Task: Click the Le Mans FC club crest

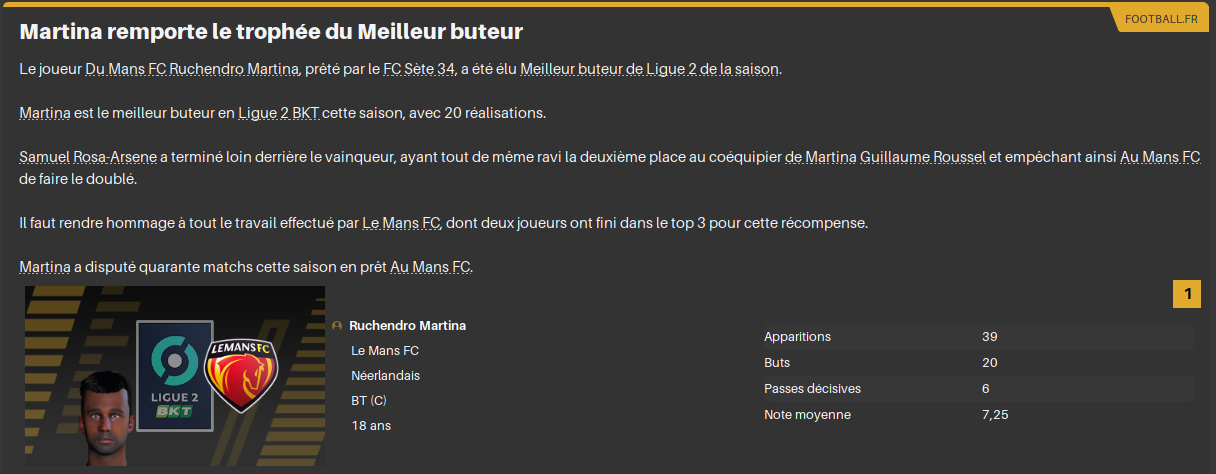Action: click(241, 376)
